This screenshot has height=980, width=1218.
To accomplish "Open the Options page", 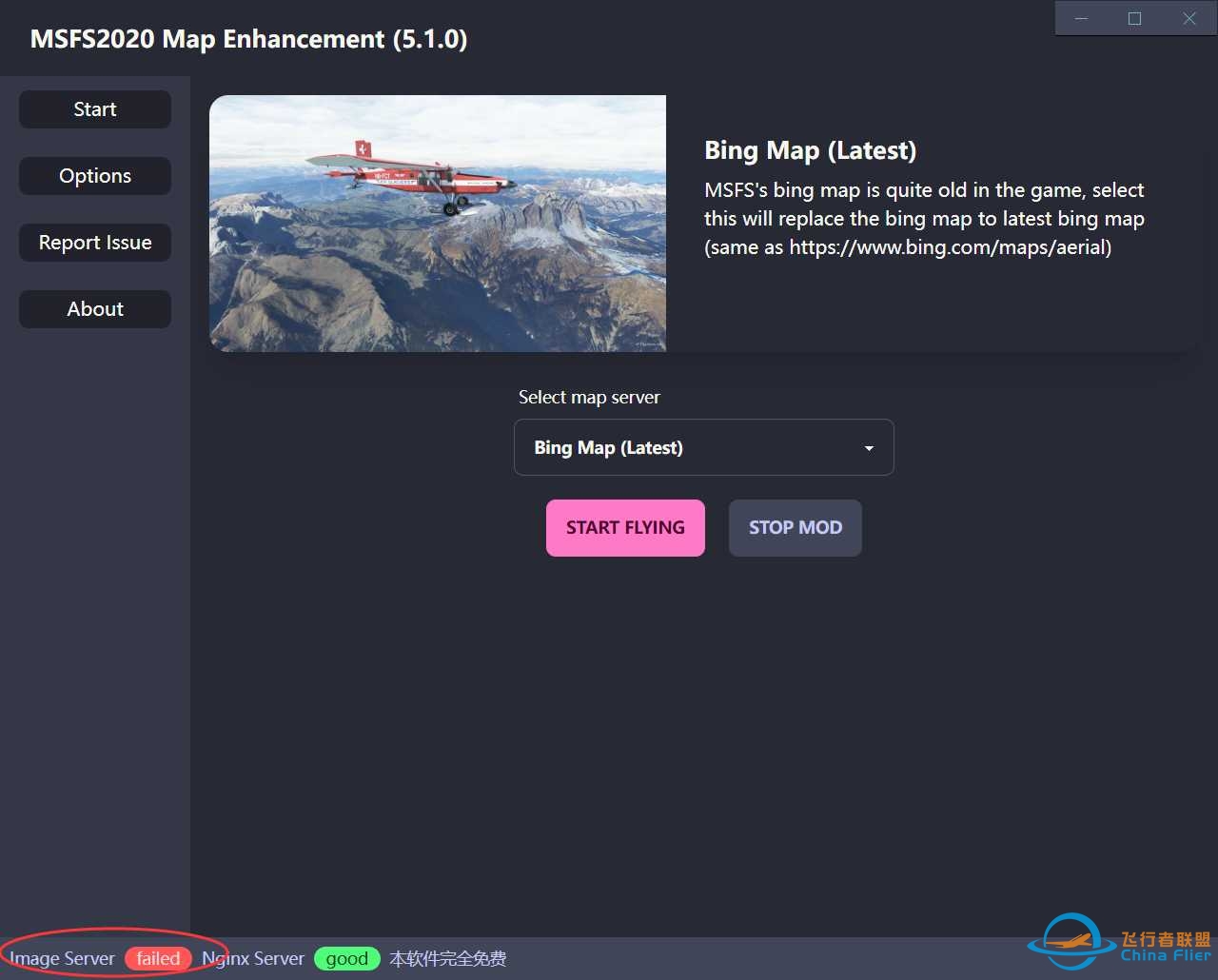I will pos(95,176).
